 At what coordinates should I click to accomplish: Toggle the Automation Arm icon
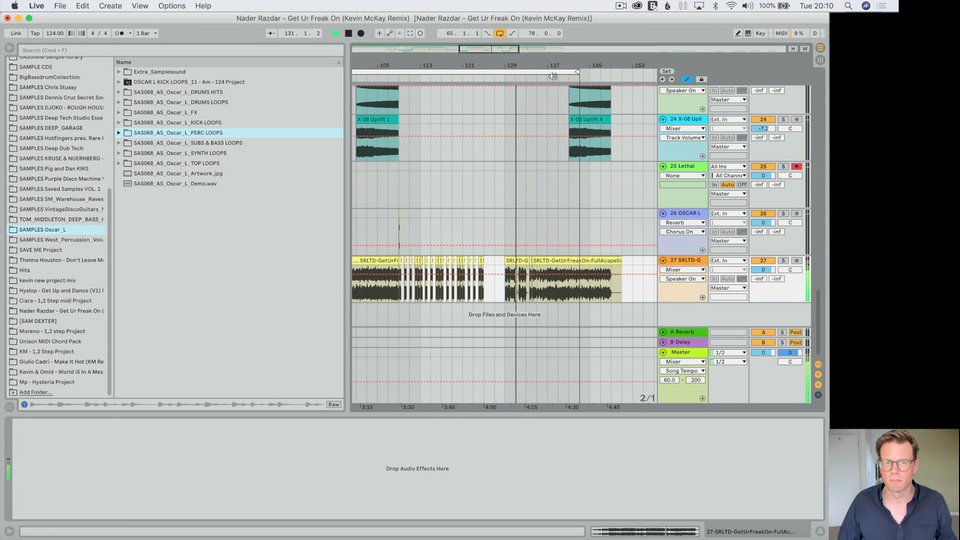pos(389,33)
